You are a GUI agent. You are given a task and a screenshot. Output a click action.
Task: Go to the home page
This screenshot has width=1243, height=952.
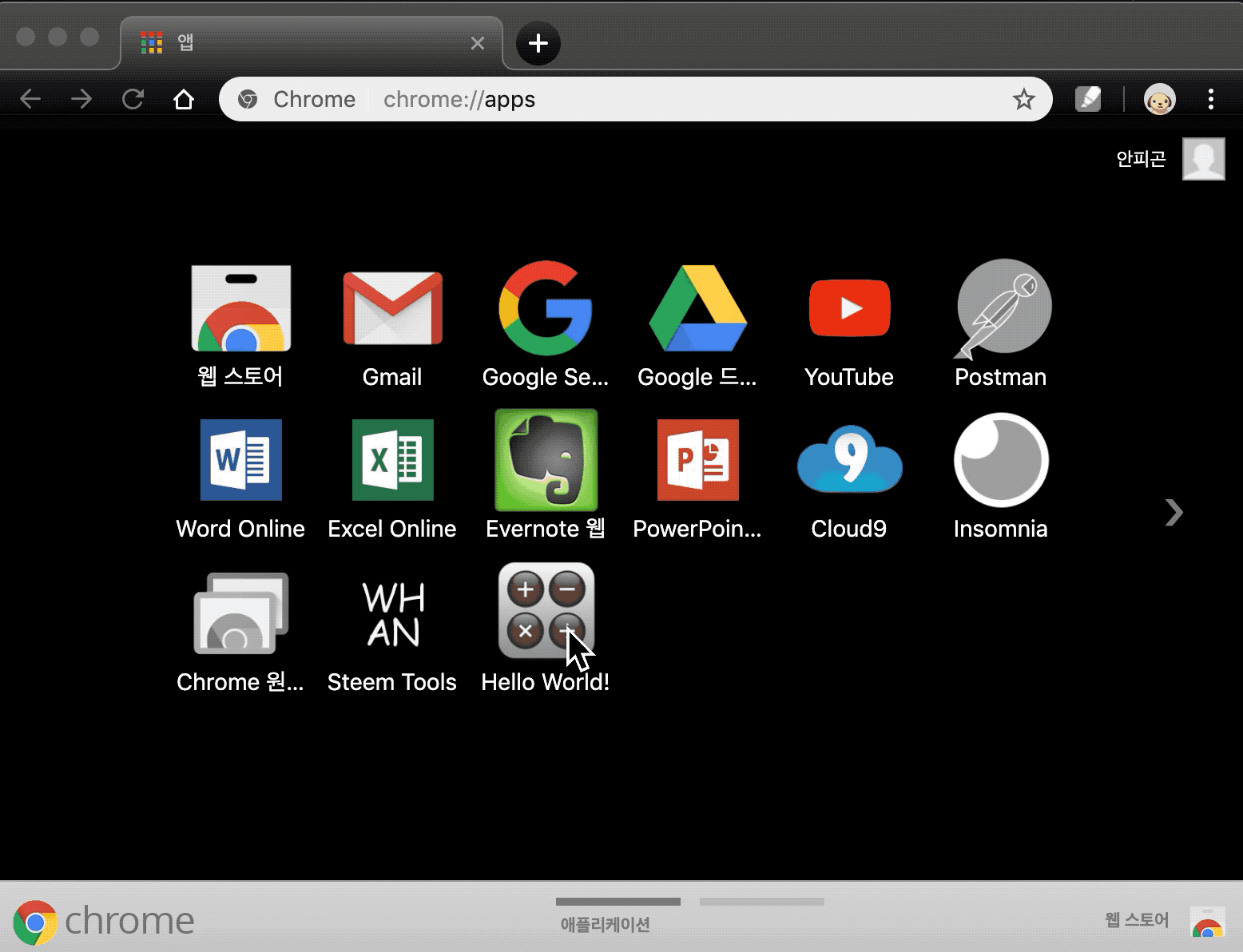[x=184, y=99]
